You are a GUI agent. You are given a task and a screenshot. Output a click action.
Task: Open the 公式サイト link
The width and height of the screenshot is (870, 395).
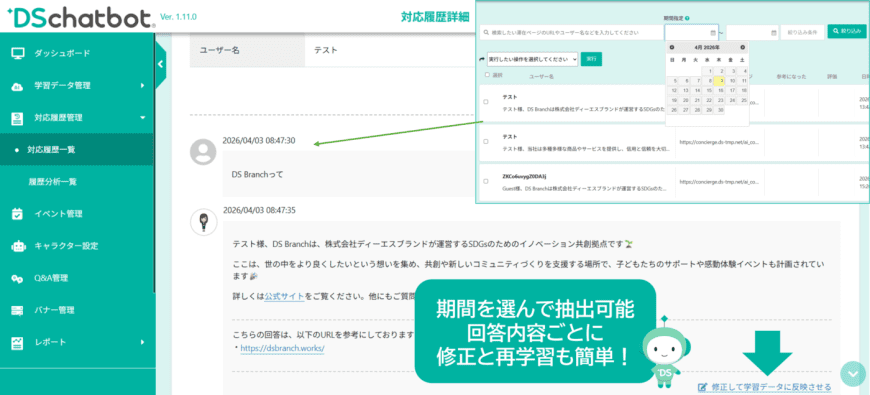[x=284, y=296]
